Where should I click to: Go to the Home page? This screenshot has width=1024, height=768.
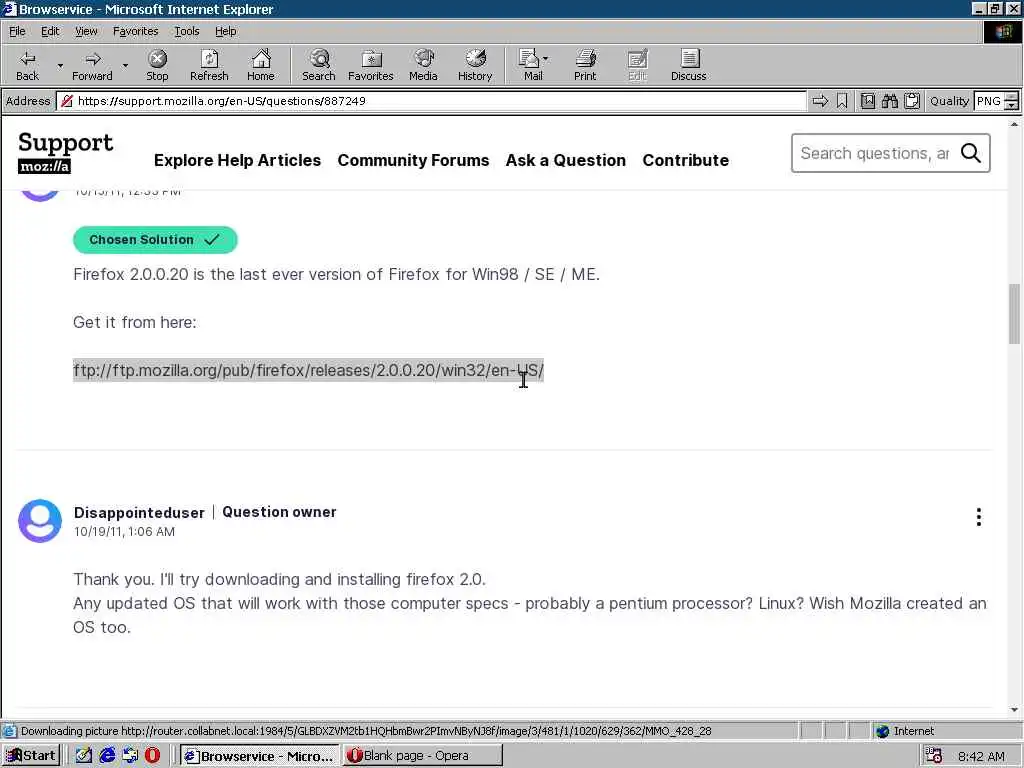[x=261, y=65]
